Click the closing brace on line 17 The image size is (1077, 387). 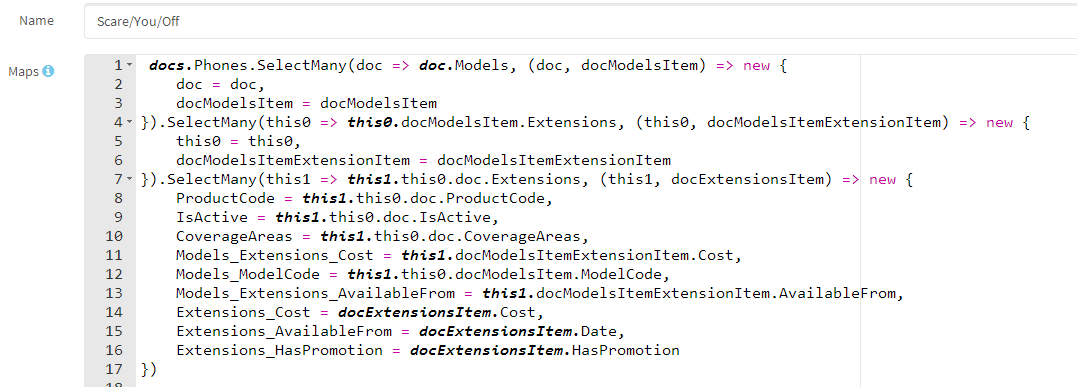coord(144,370)
